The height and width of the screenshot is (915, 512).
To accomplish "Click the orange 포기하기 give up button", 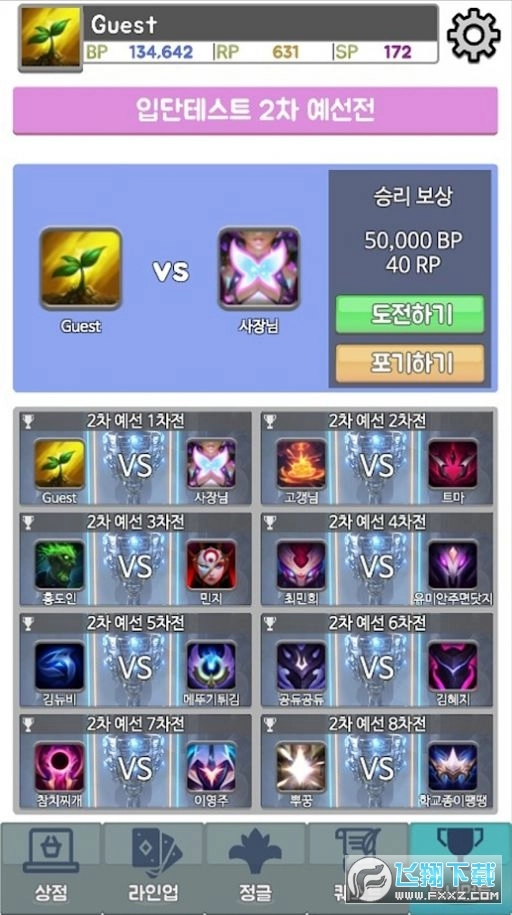I will [x=410, y=363].
